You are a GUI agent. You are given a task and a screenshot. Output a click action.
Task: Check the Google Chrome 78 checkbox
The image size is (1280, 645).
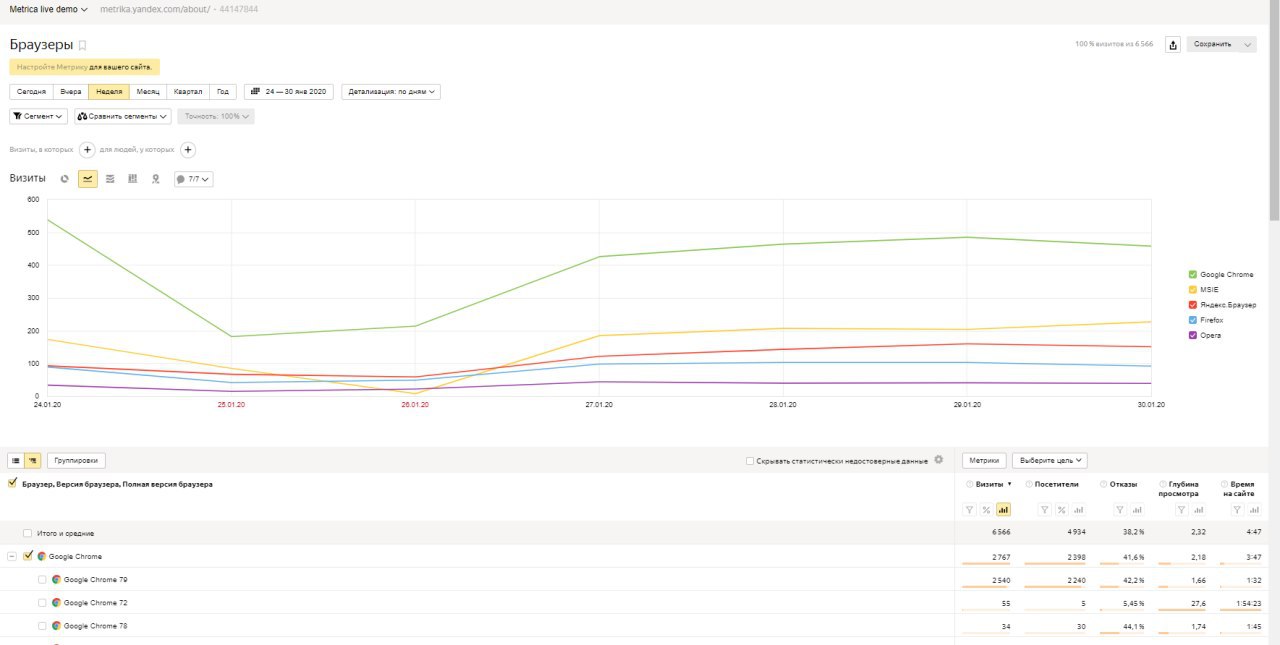tap(42, 626)
